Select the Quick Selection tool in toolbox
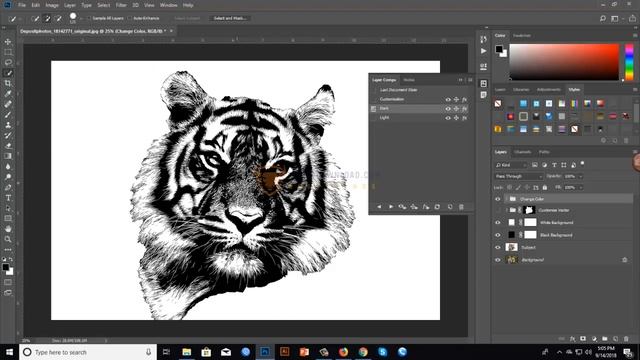This screenshot has width=640, height=360. point(8,73)
